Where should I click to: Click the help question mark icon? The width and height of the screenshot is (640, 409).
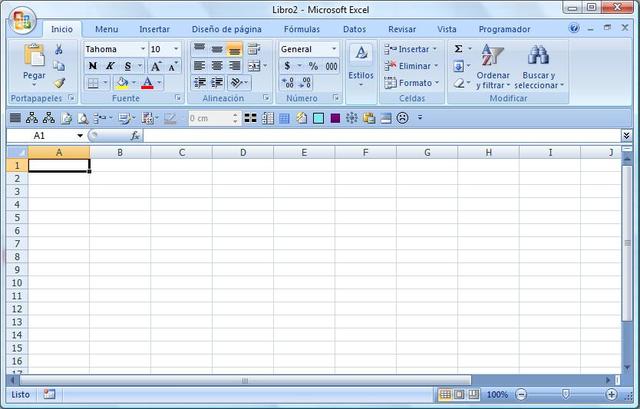click(574, 28)
